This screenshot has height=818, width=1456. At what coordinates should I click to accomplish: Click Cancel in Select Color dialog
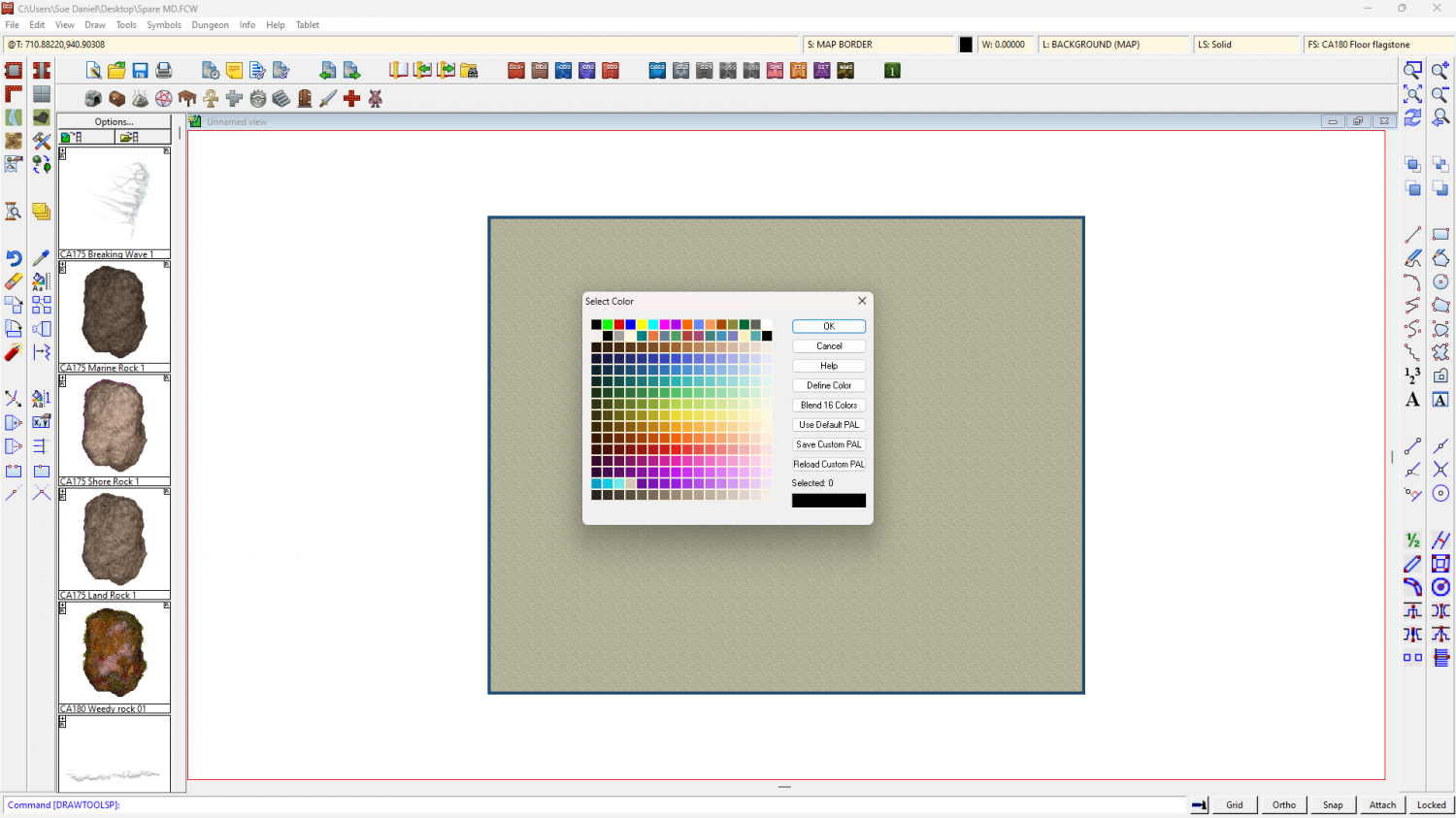[x=829, y=346]
